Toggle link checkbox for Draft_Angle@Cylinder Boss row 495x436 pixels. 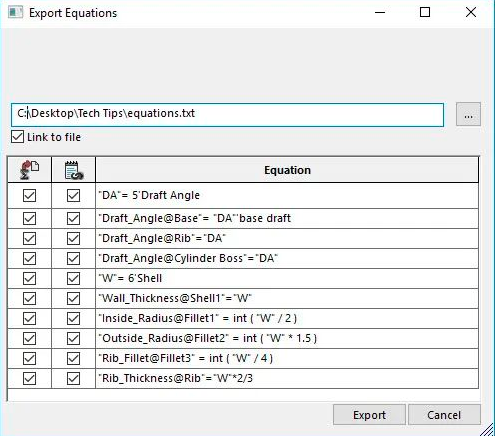pos(73,259)
